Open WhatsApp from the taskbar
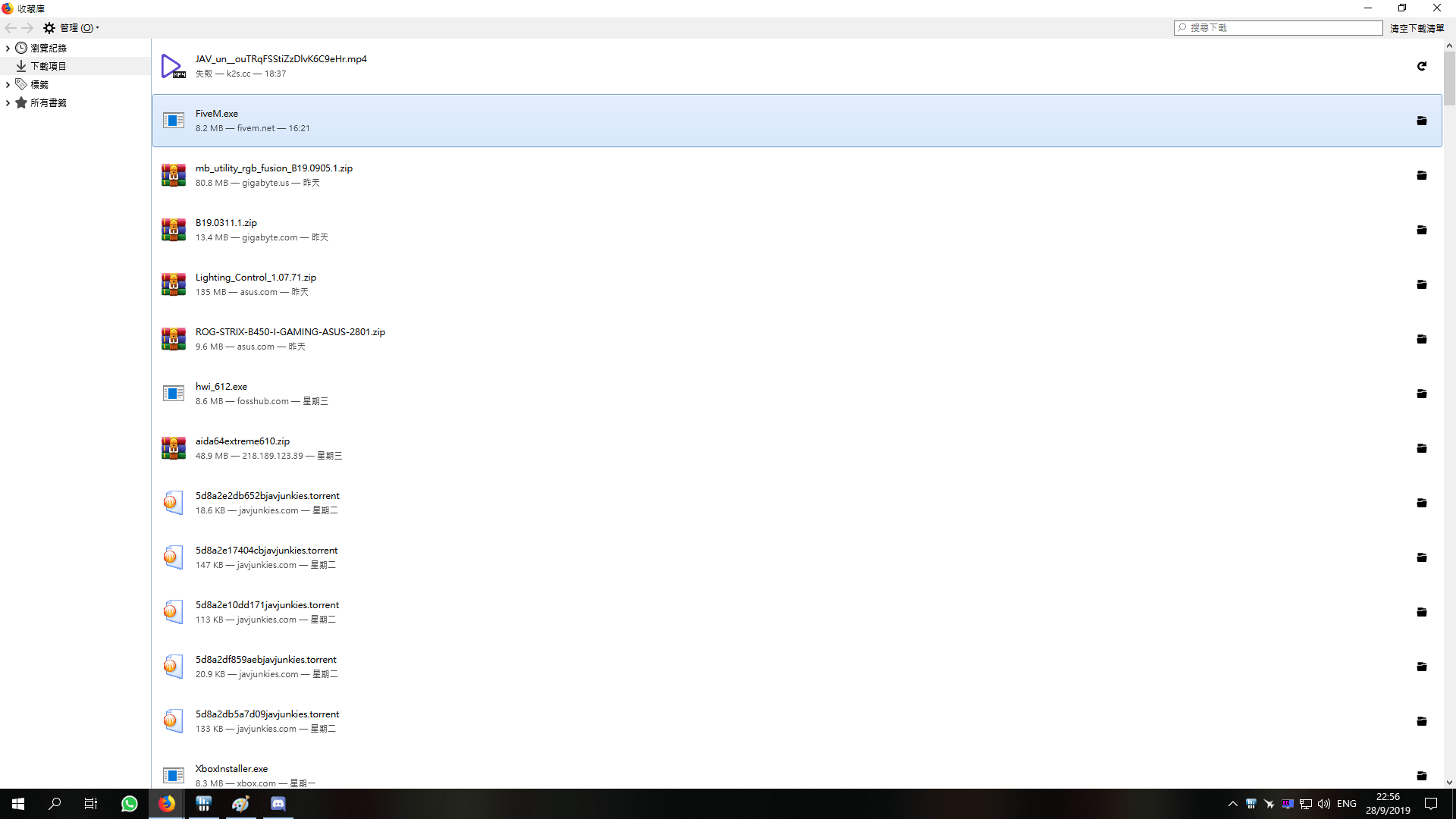 point(130,804)
